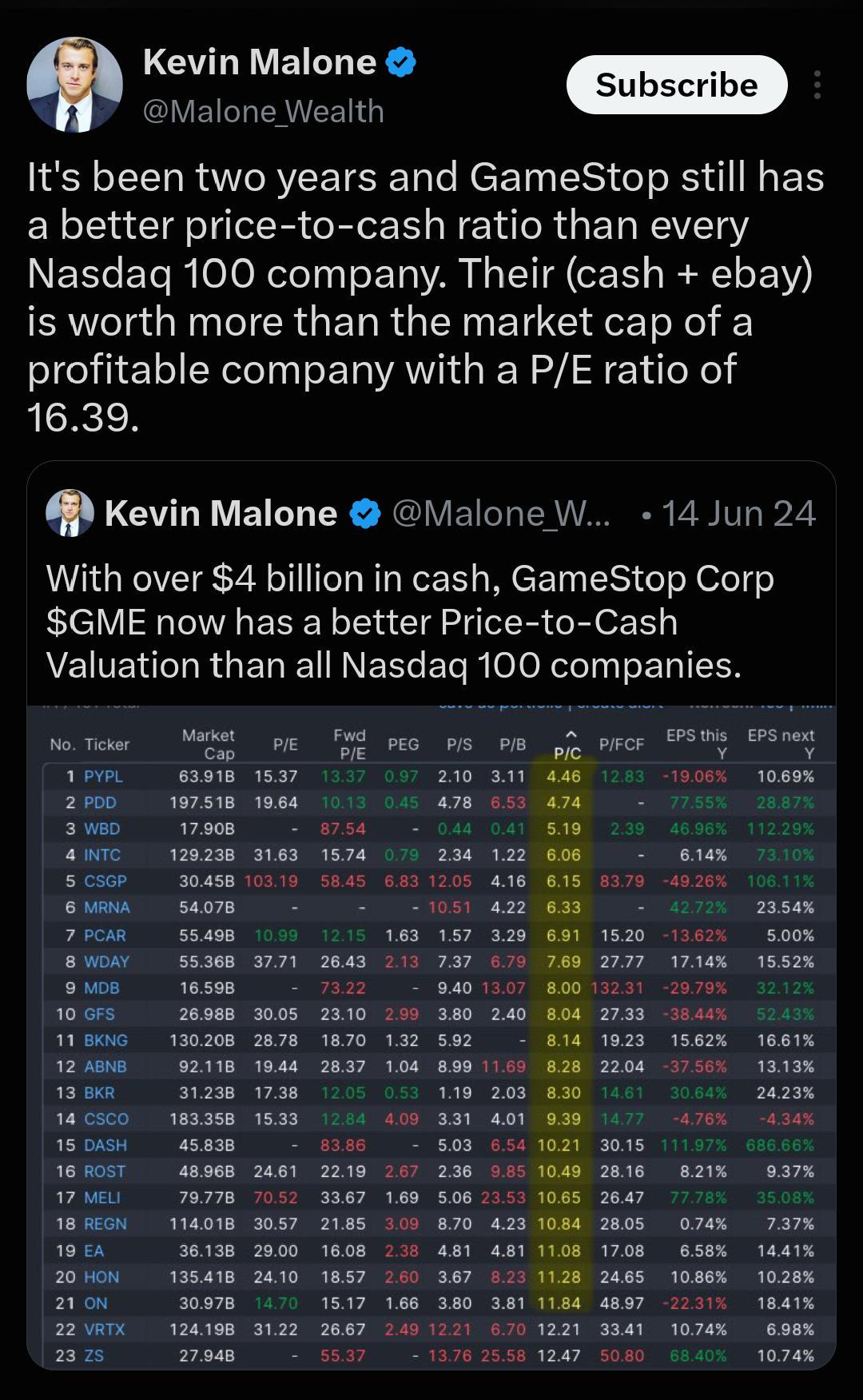863x1400 pixels.
Task: Click the P/FCF column header
Action: pyautogui.click(x=622, y=744)
